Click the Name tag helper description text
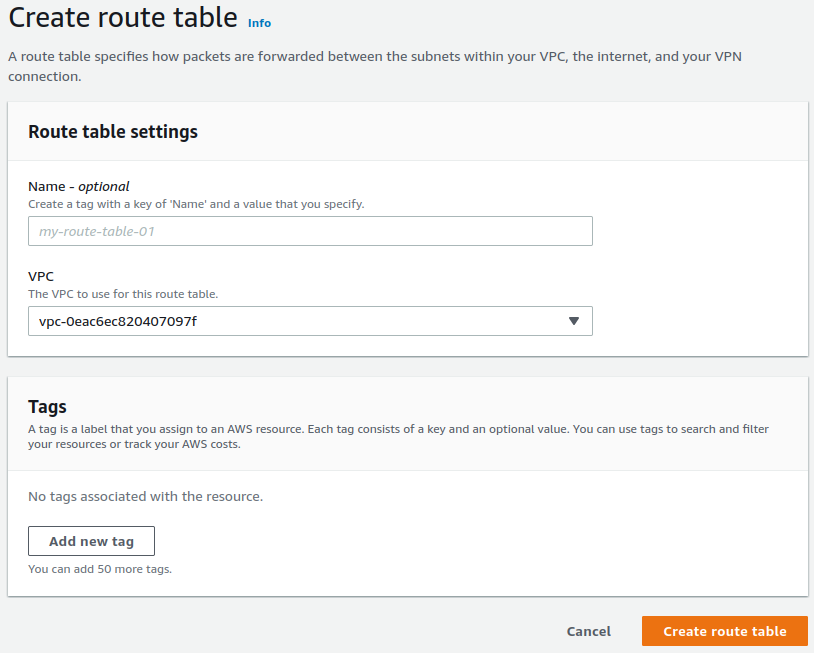The height and width of the screenshot is (653, 814). pyautogui.click(x=196, y=204)
